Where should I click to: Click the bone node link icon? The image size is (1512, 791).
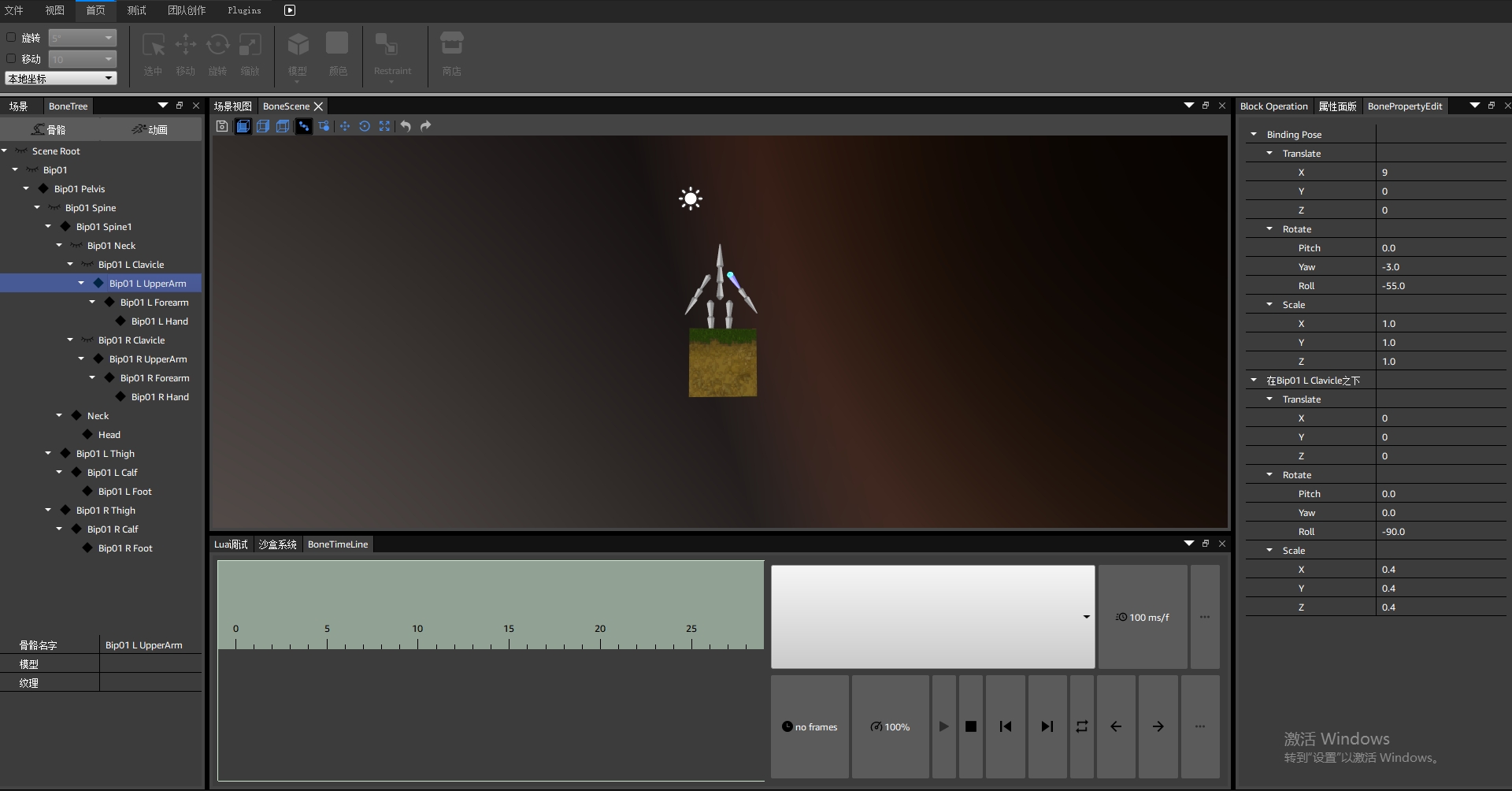[x=324, y=126]
